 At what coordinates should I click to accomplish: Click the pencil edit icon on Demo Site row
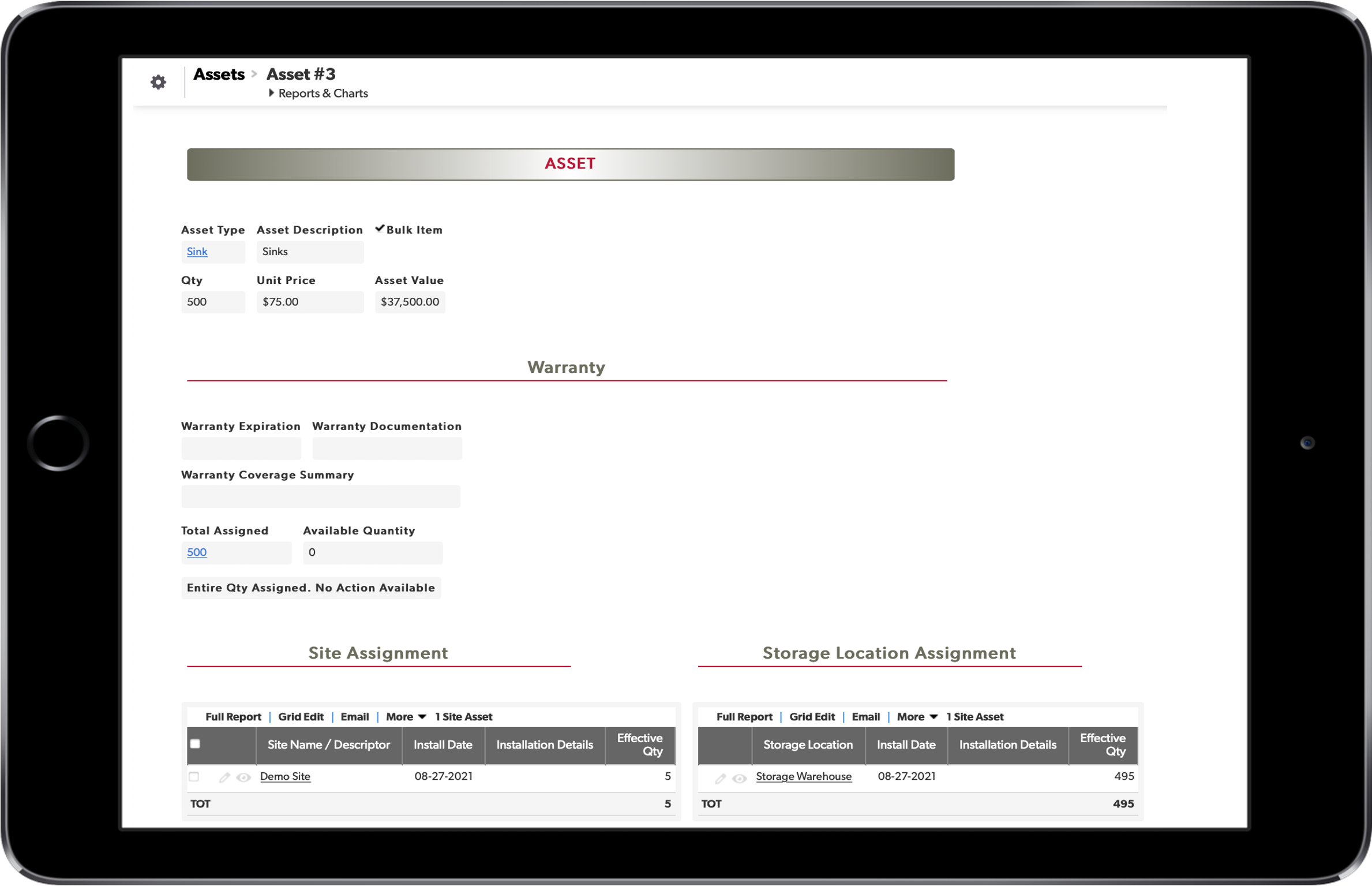click(224, 777)
